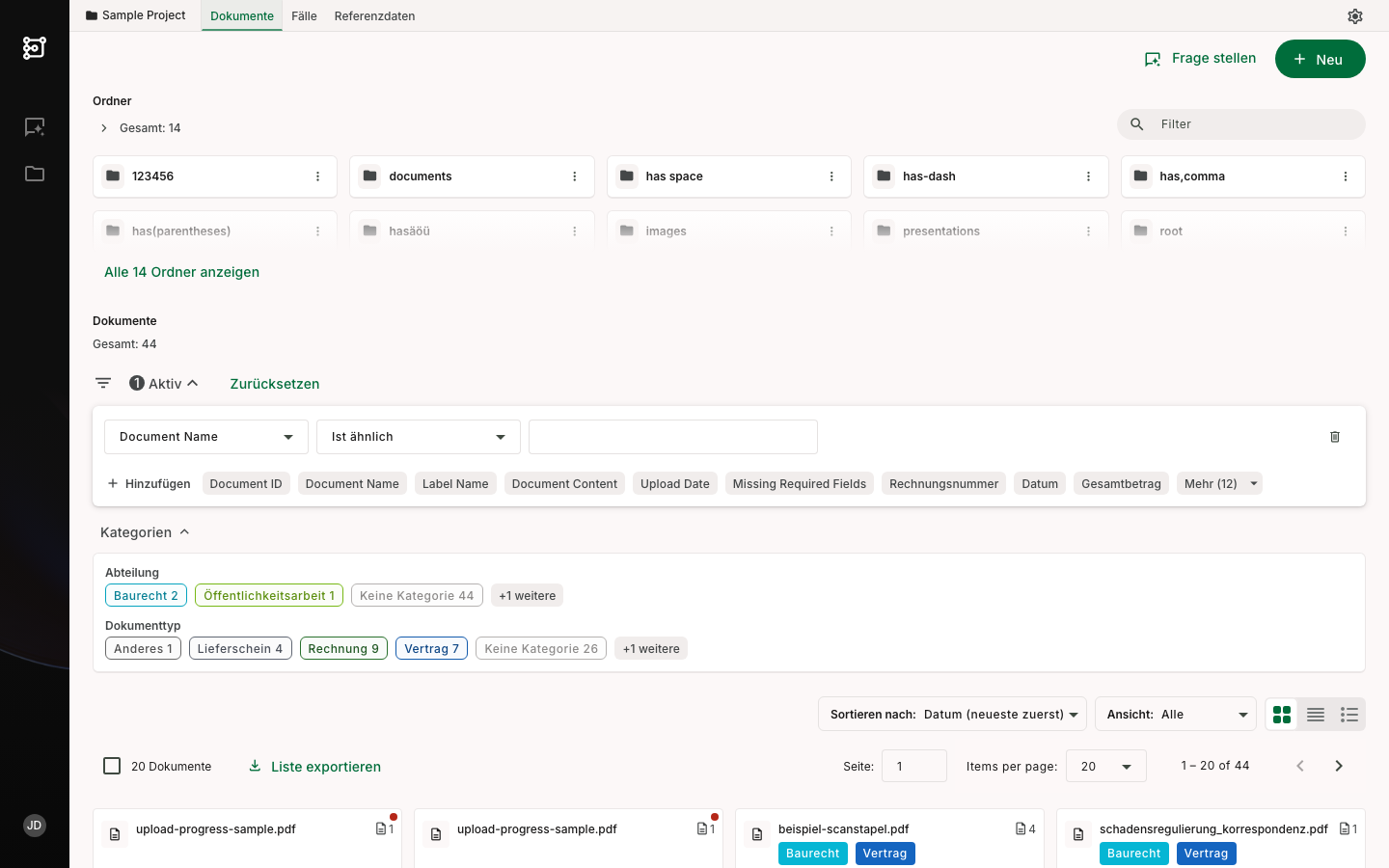Toggle Lieferschein 4 document type chip
Image resolution: width=1389 pixels, height=868 pixels.
[240, 649]
